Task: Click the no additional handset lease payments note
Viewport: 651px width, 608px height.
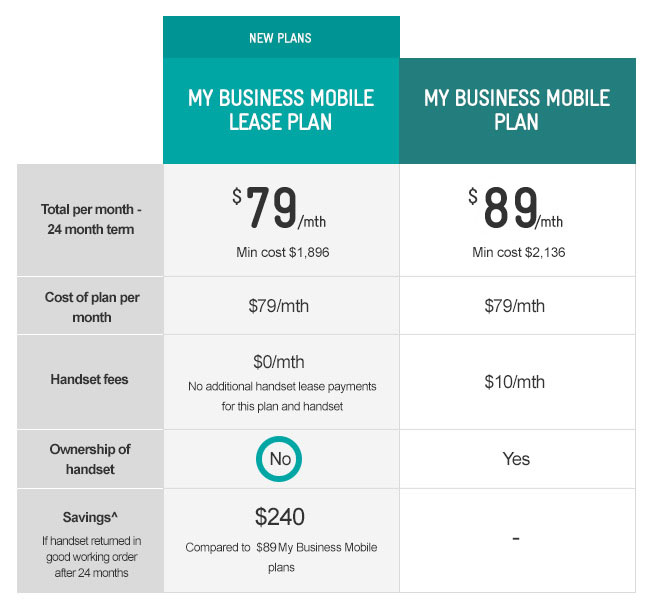Action: point(281,394)
